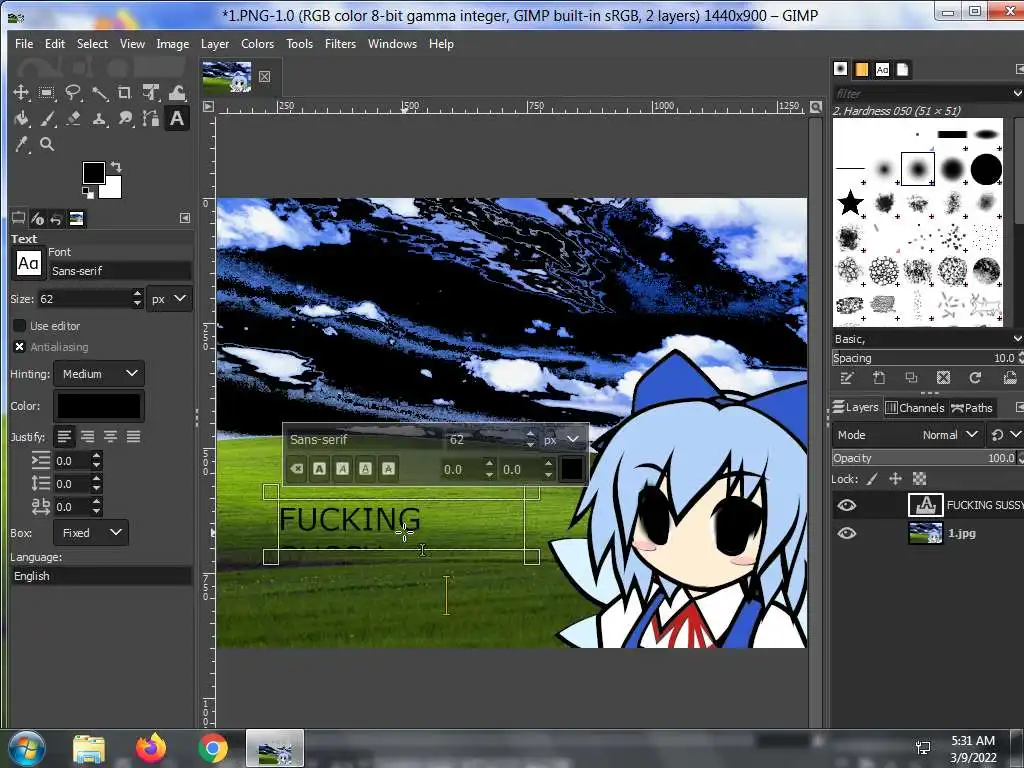Set justify centered alignment
1024x768 pixels.
coord(110,437)
